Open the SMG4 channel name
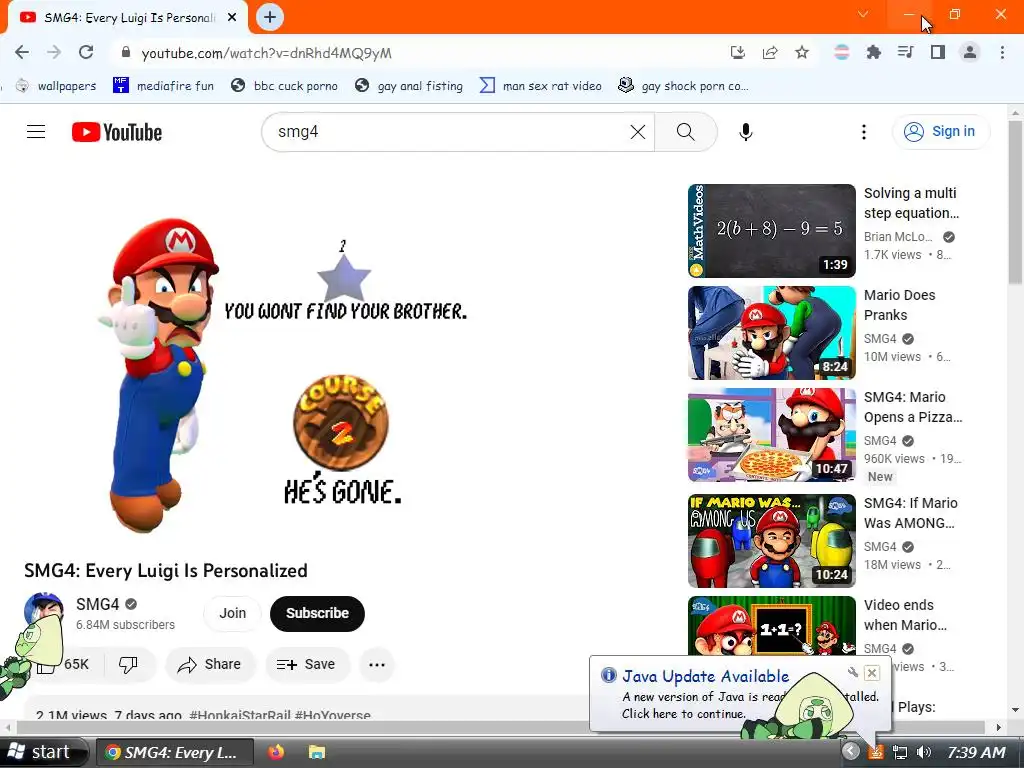1024x768 pixels. point(97,604)
